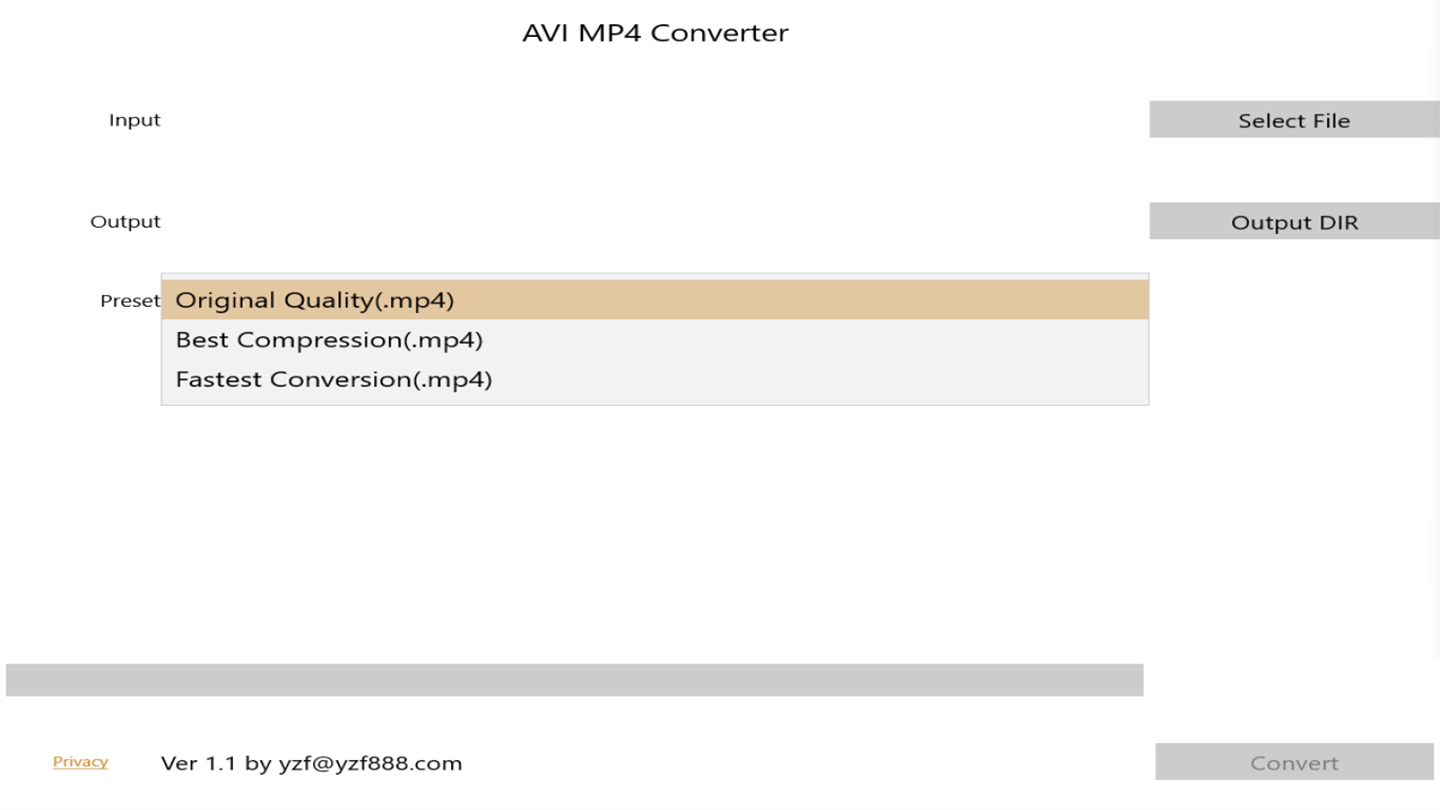Screen dimensions: 1440x810
Task: Click the Select File button
Action: [1294, 120]
